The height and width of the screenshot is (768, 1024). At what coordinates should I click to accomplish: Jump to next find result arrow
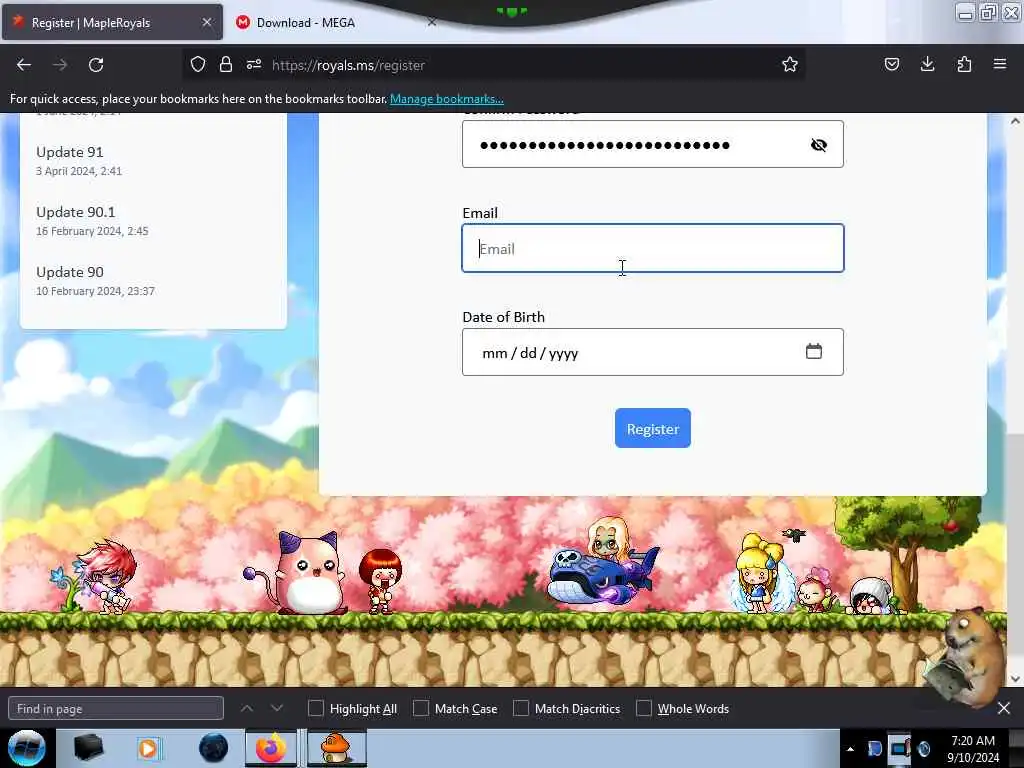(x=277, y=708)
